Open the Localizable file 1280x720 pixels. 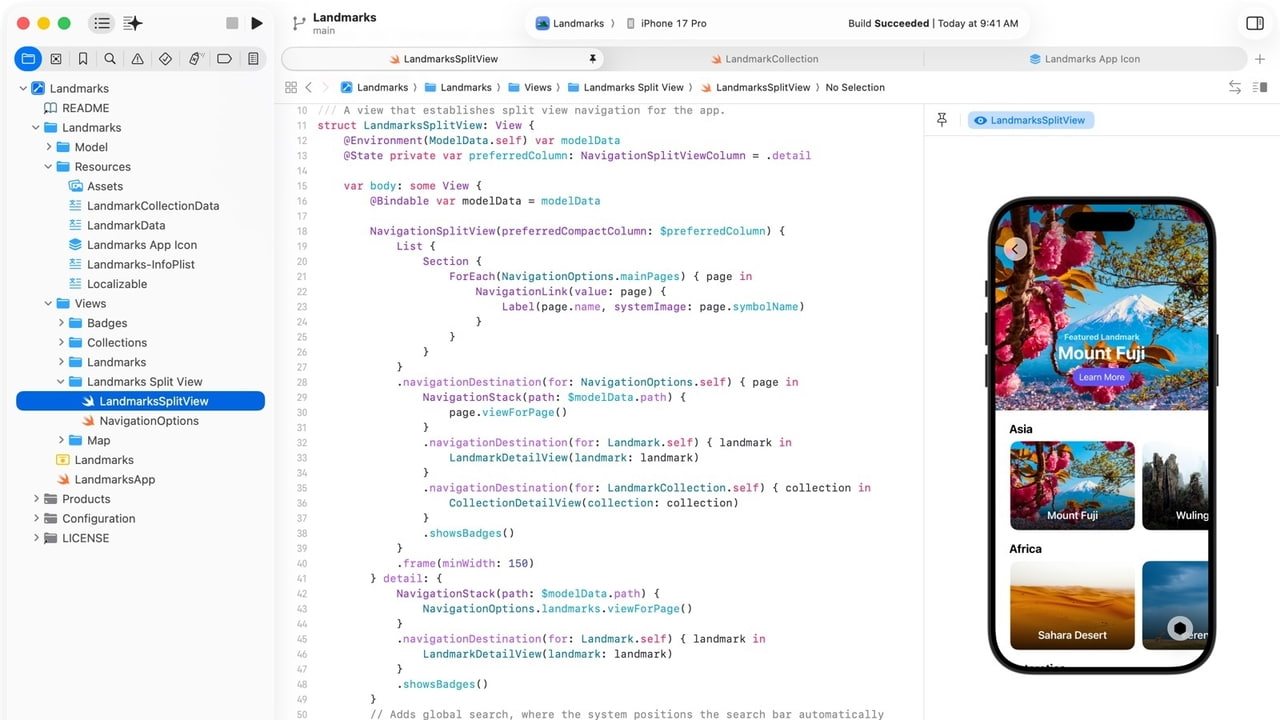[x=107, y=284]
